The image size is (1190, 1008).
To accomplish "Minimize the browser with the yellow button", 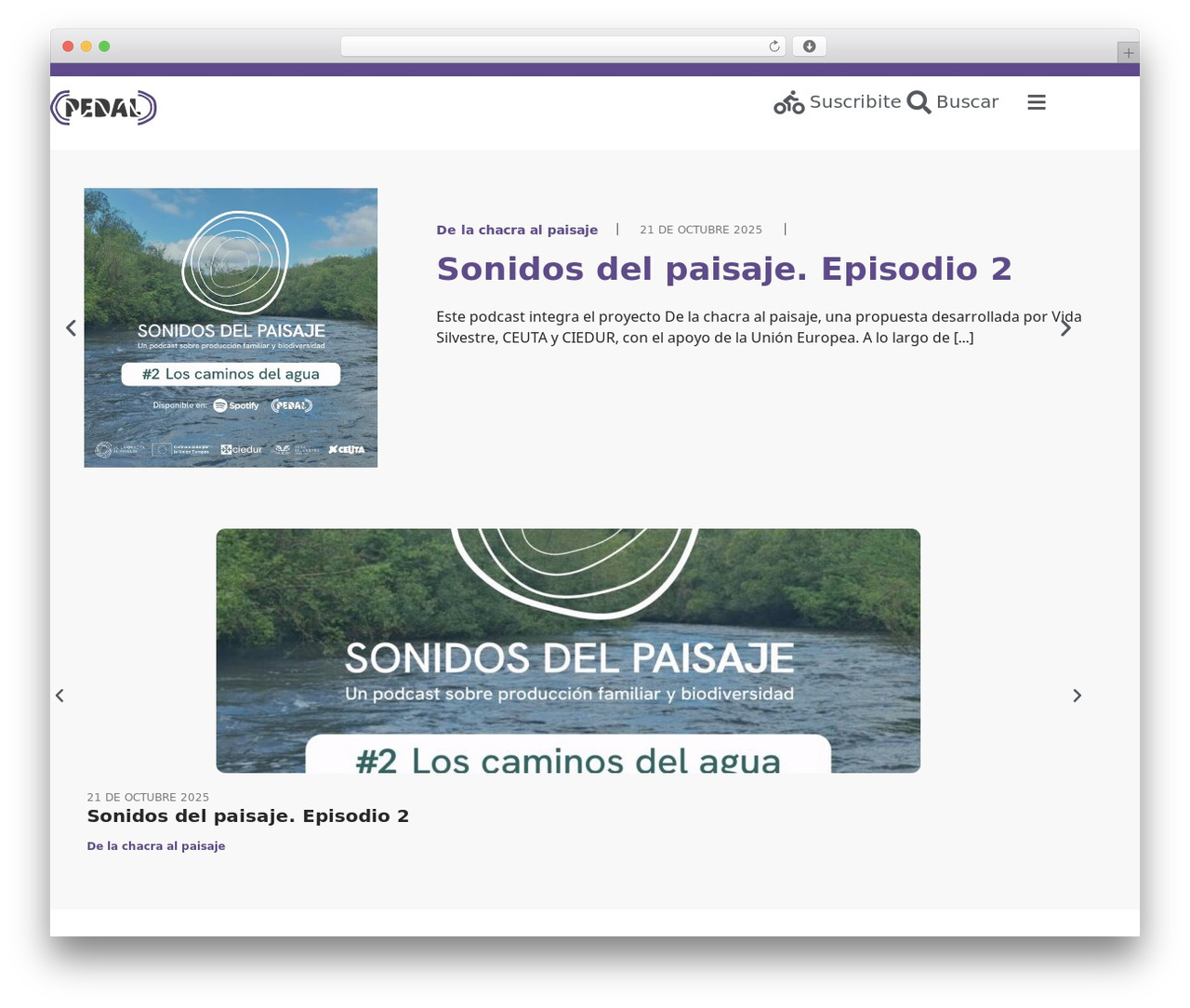I will (x=86, y=46).
